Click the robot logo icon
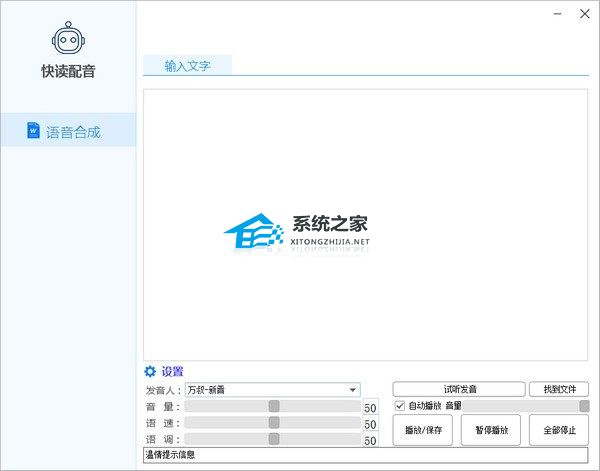This screenshot has width=600, height=471. [68, 38]
